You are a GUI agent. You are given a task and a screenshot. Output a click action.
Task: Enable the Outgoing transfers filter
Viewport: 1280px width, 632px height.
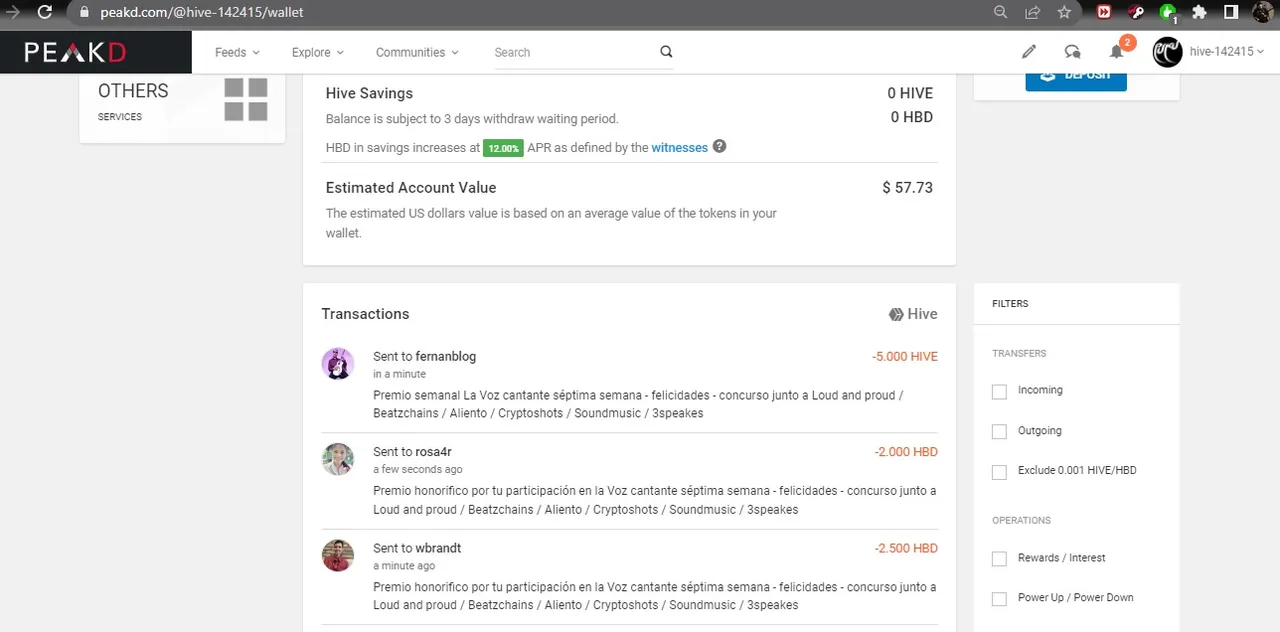999,432
